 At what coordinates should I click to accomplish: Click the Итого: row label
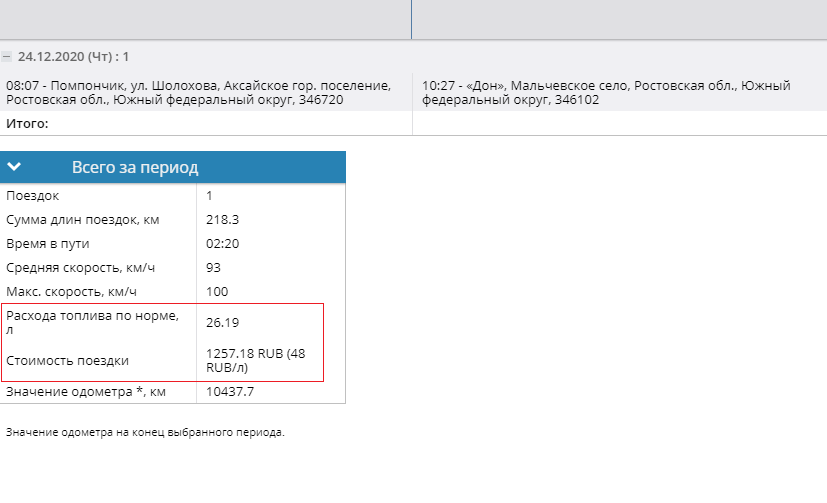coord(27,123)
